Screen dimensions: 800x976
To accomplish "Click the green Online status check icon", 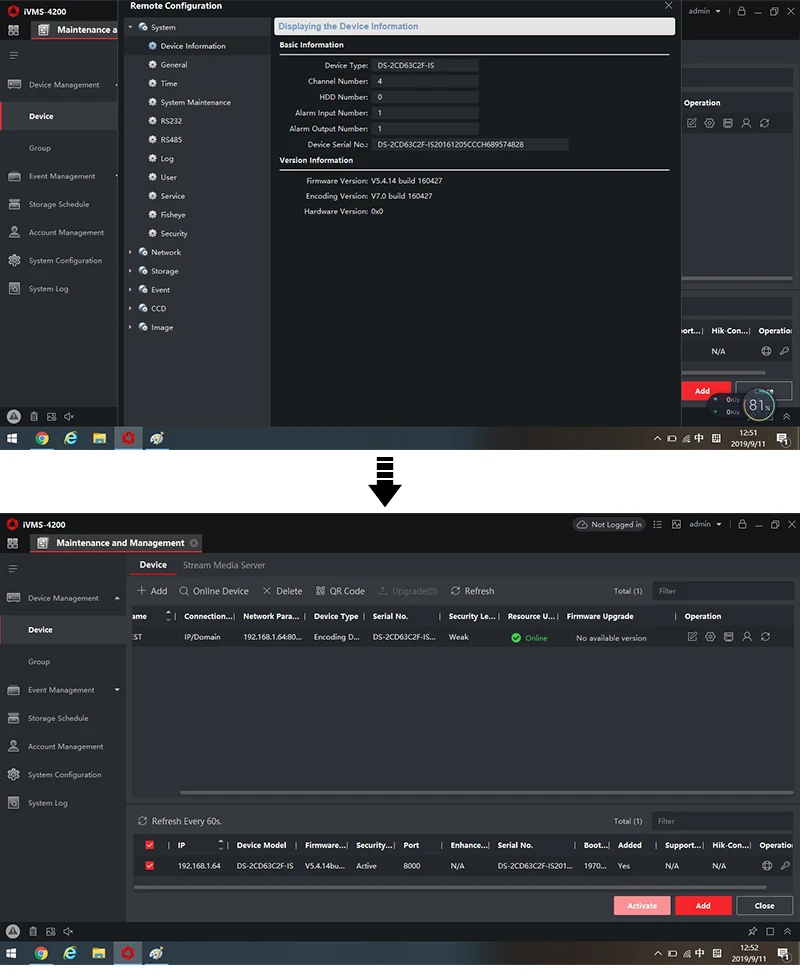I will (516, 638).
